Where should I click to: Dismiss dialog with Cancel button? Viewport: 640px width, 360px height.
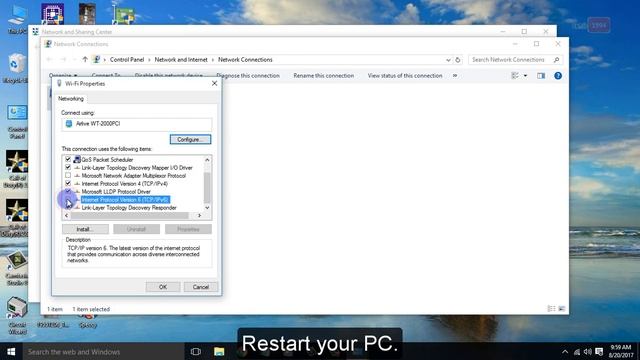click(200, 287)
